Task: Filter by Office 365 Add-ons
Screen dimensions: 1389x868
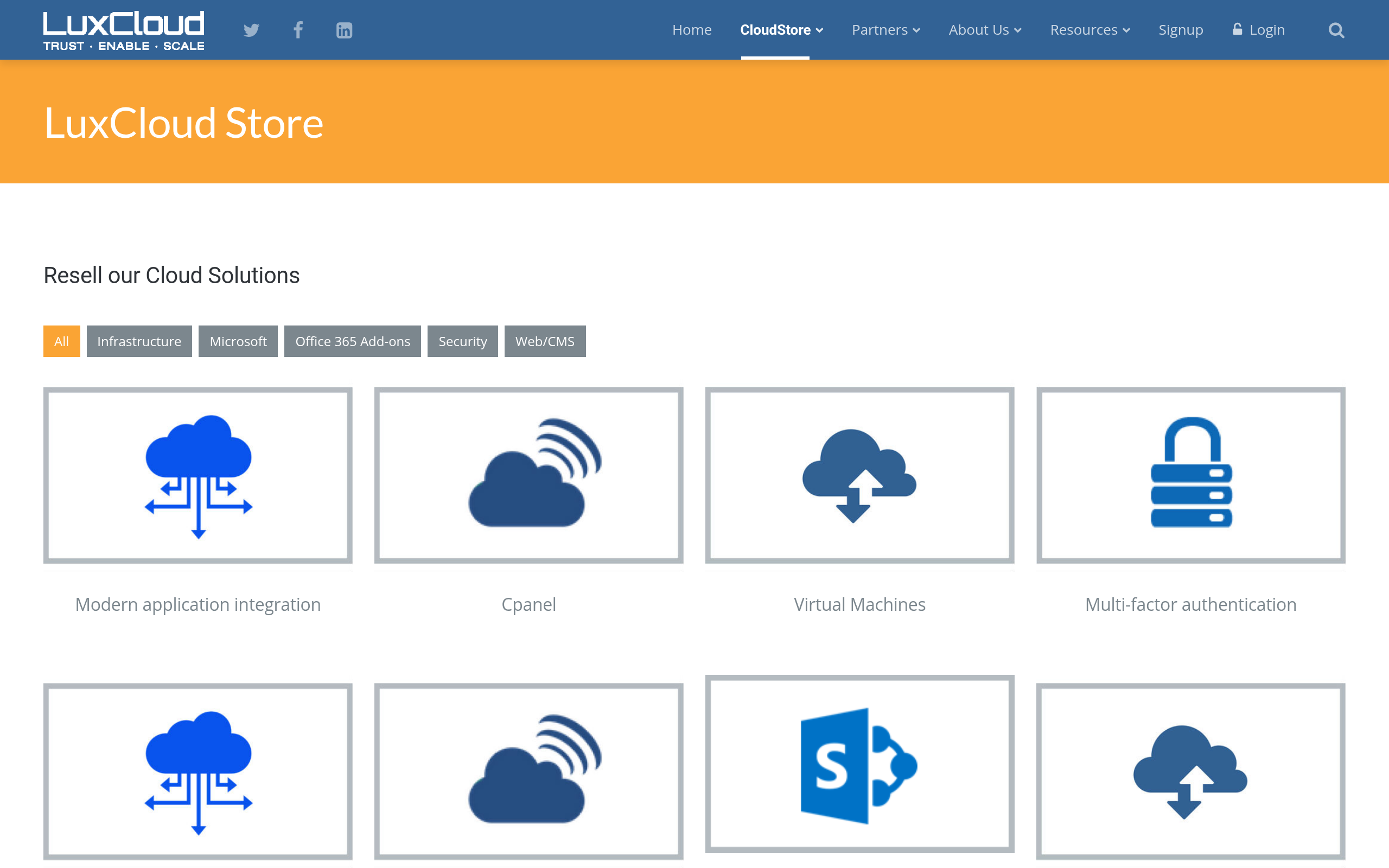Action: tap(353, 341)
